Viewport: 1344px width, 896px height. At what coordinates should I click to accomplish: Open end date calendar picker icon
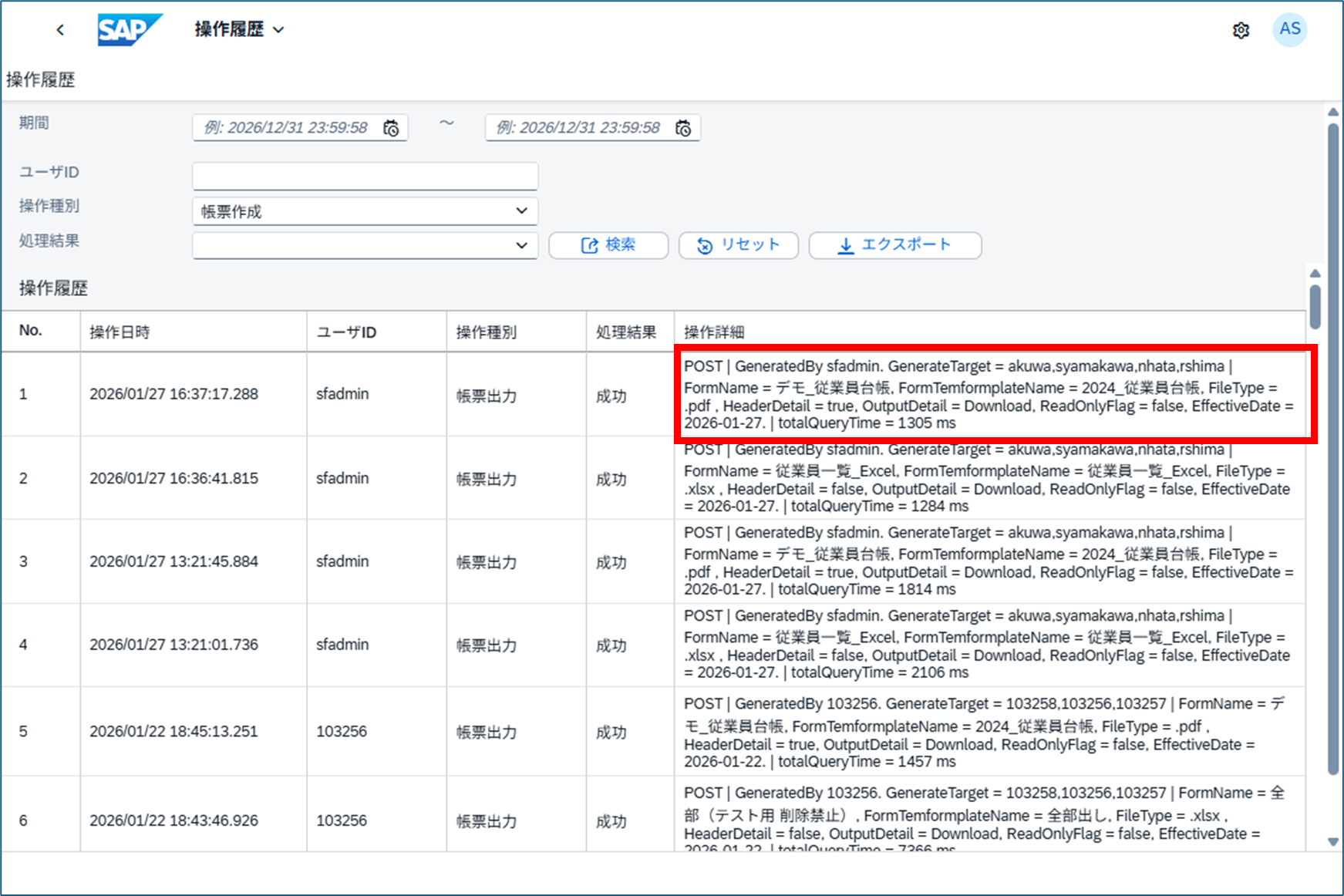click(683, 128)
